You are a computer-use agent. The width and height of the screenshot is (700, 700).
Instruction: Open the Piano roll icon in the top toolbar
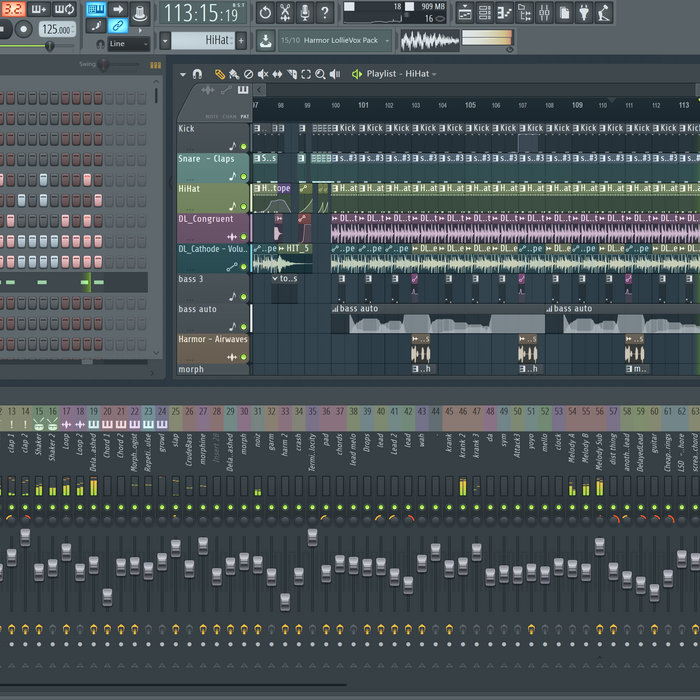[504, 13]
